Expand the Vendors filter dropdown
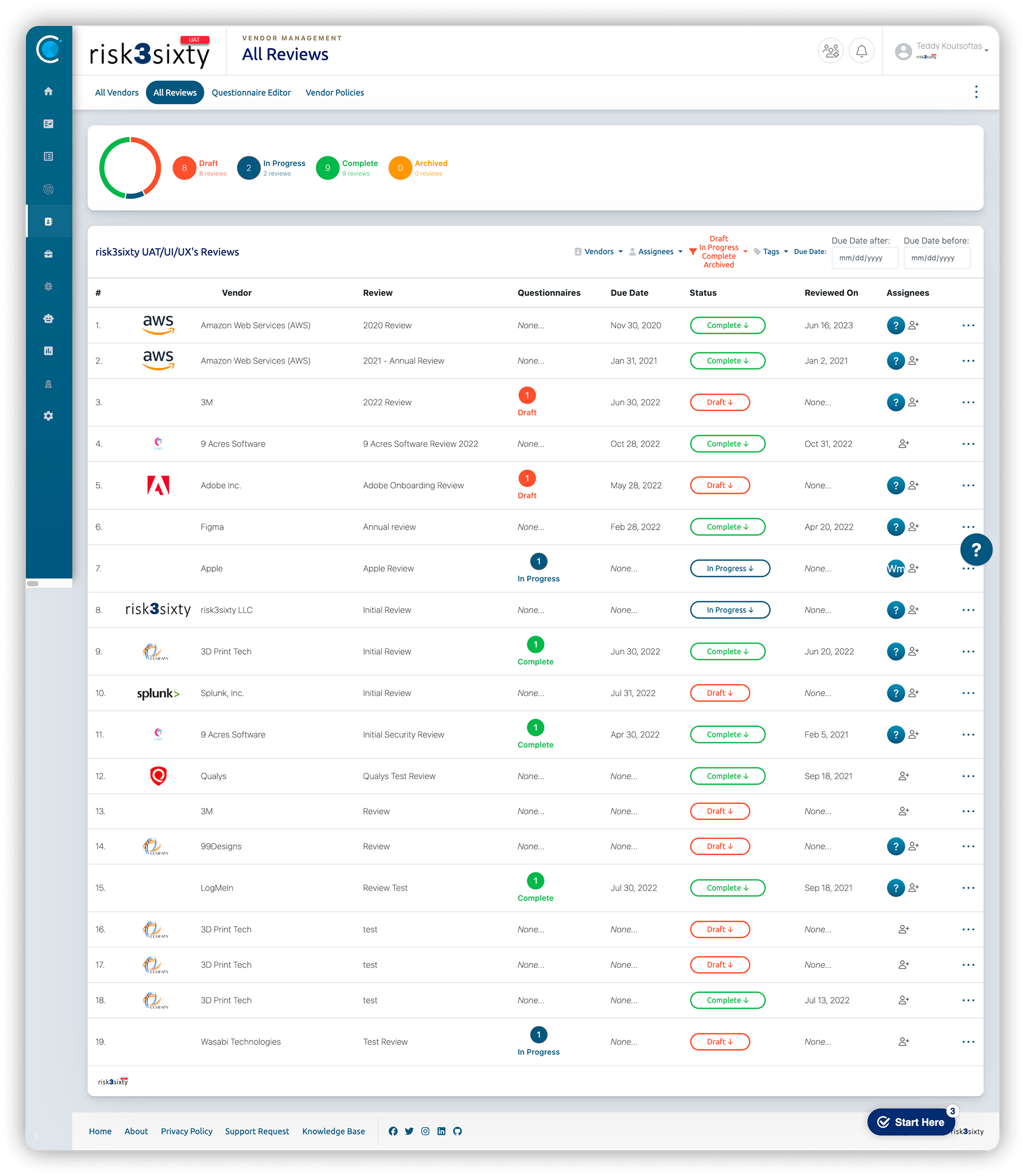This screenshot has width=1025, height=1176. tap(599, 252)
